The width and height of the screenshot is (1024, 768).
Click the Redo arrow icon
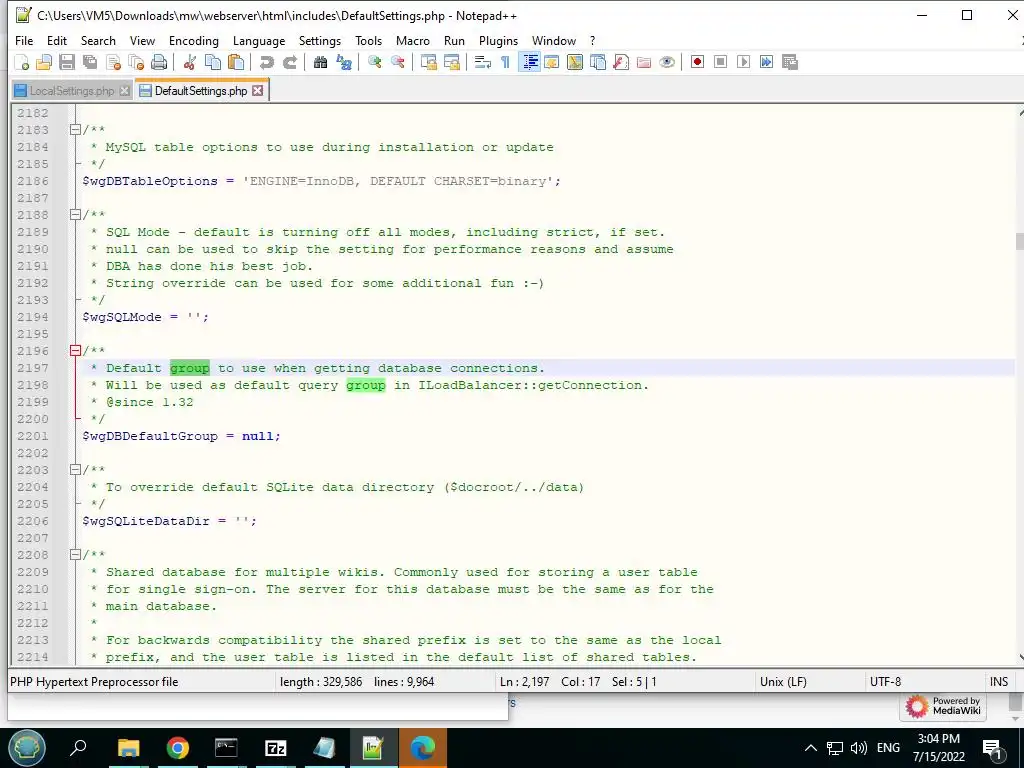(x=289, y=62)
